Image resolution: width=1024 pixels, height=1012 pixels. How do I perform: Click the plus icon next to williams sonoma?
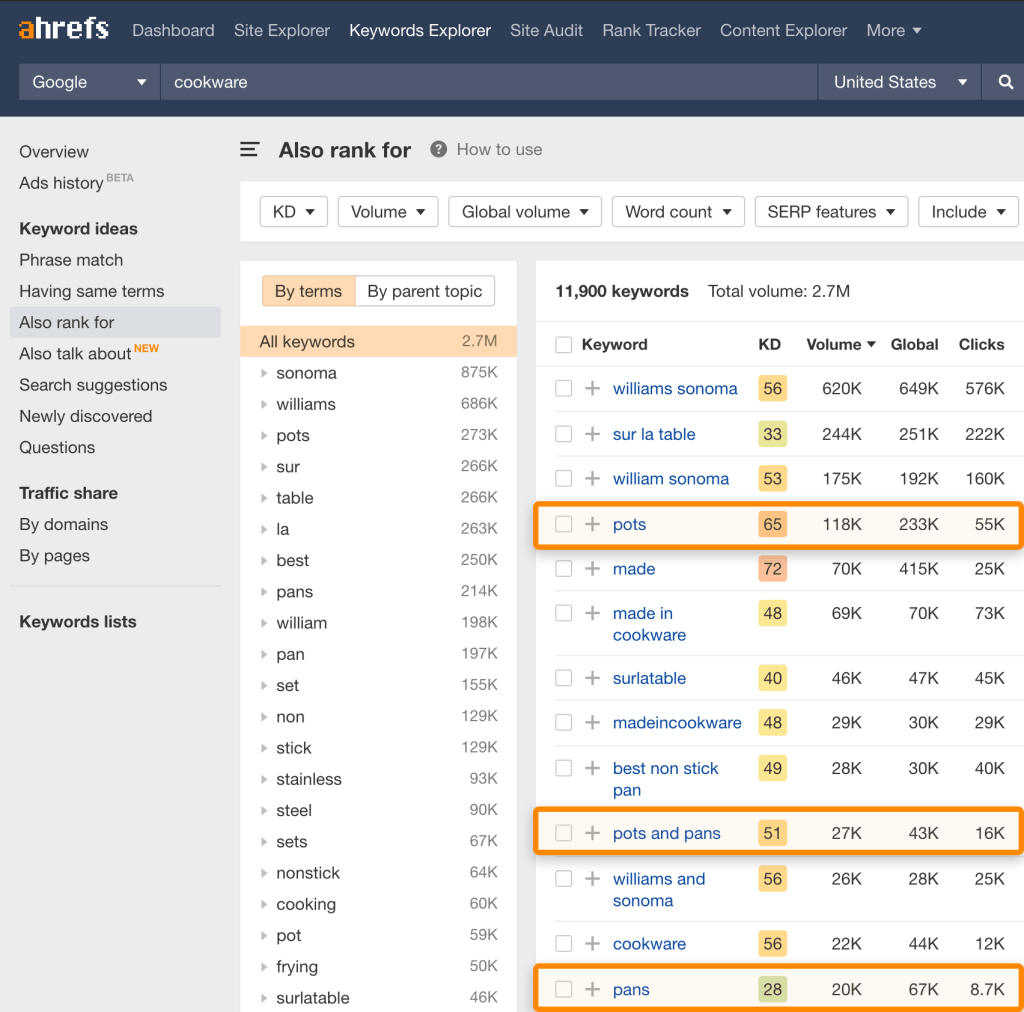pyautogui.click(x=592, y=389)
